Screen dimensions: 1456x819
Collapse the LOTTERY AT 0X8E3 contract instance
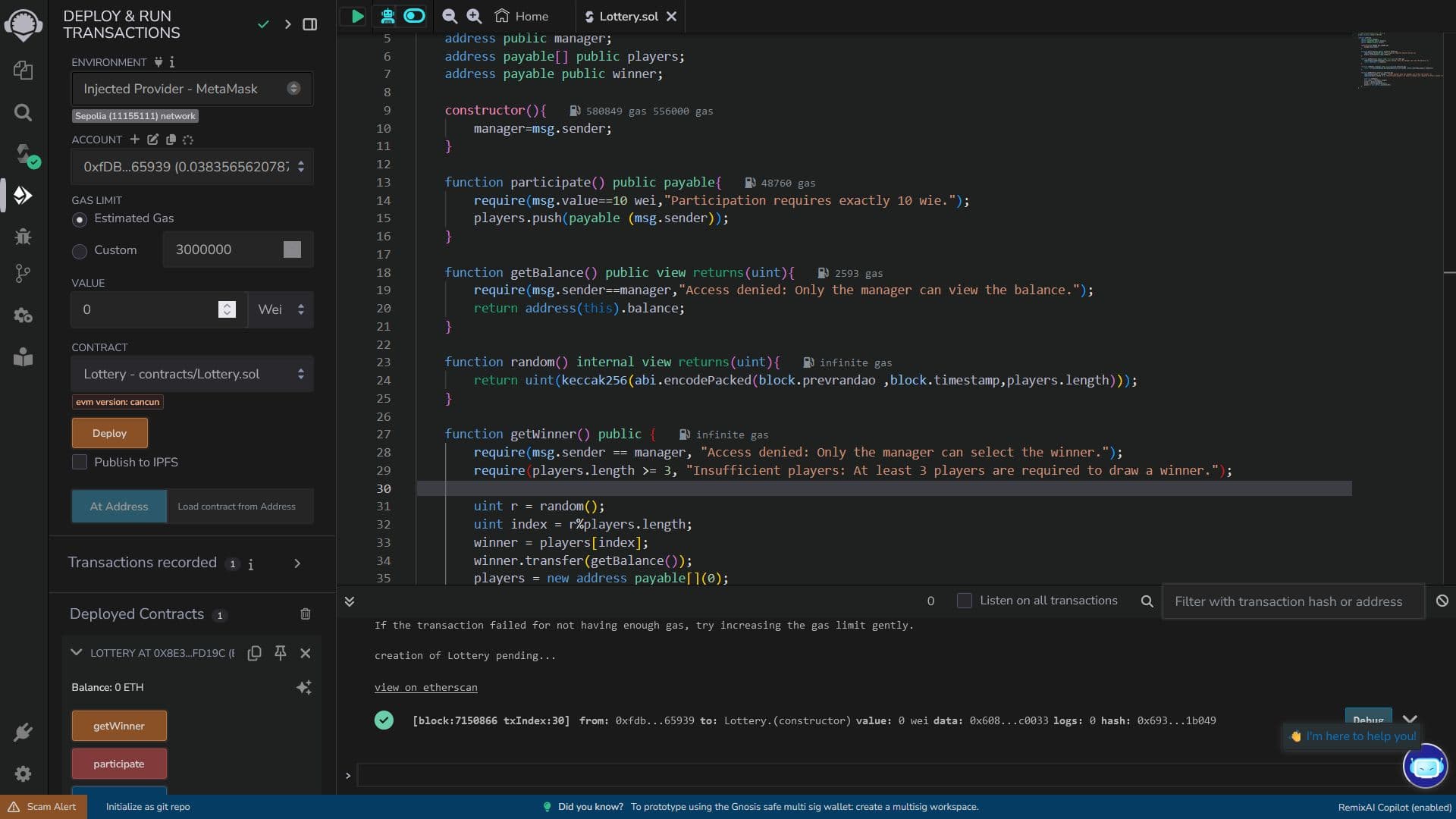pos(76,652)
